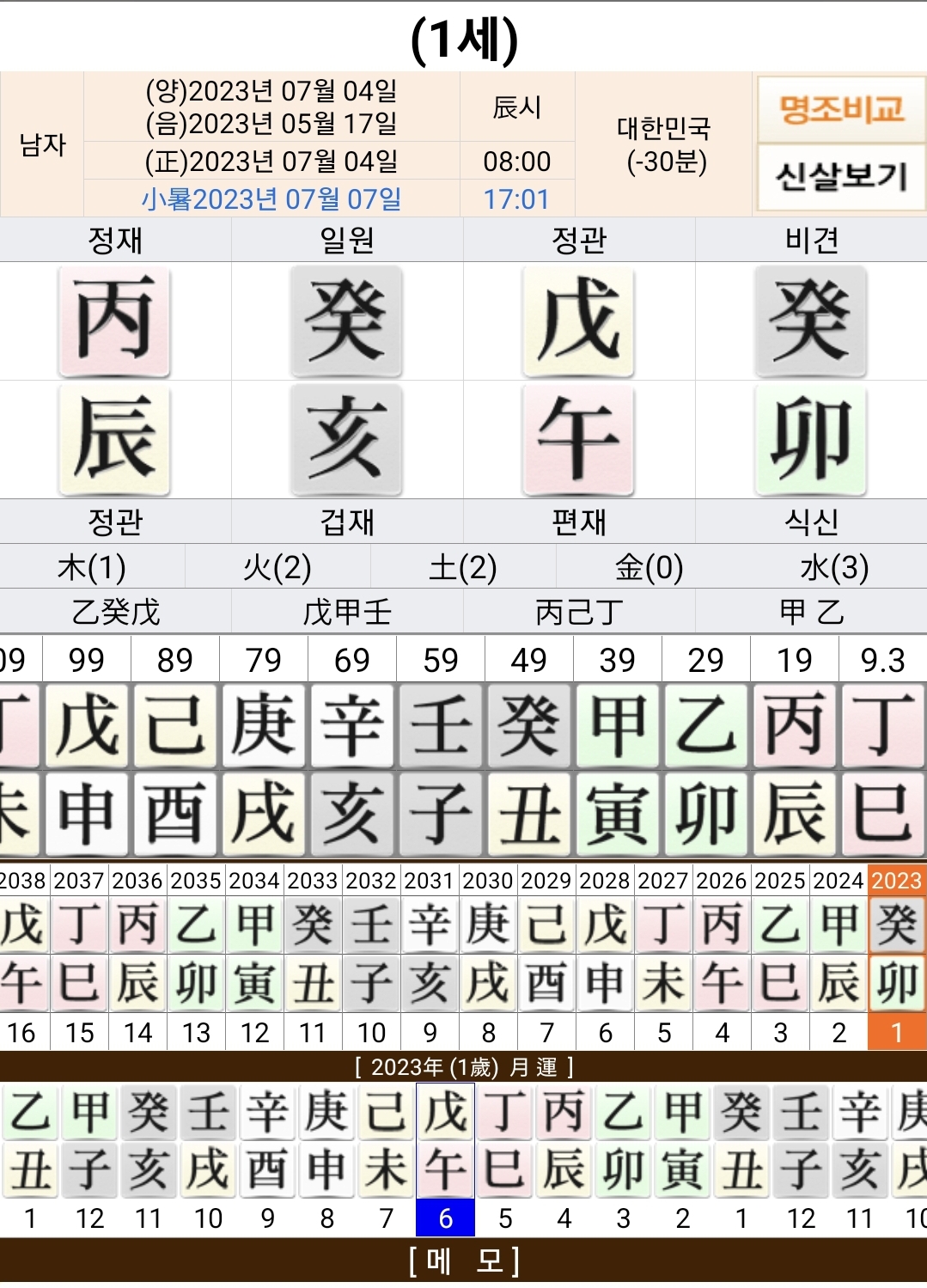927x1288 pixels.
Task: Select the highlighted age 1 below 2023
Action: click(897, 1032)
